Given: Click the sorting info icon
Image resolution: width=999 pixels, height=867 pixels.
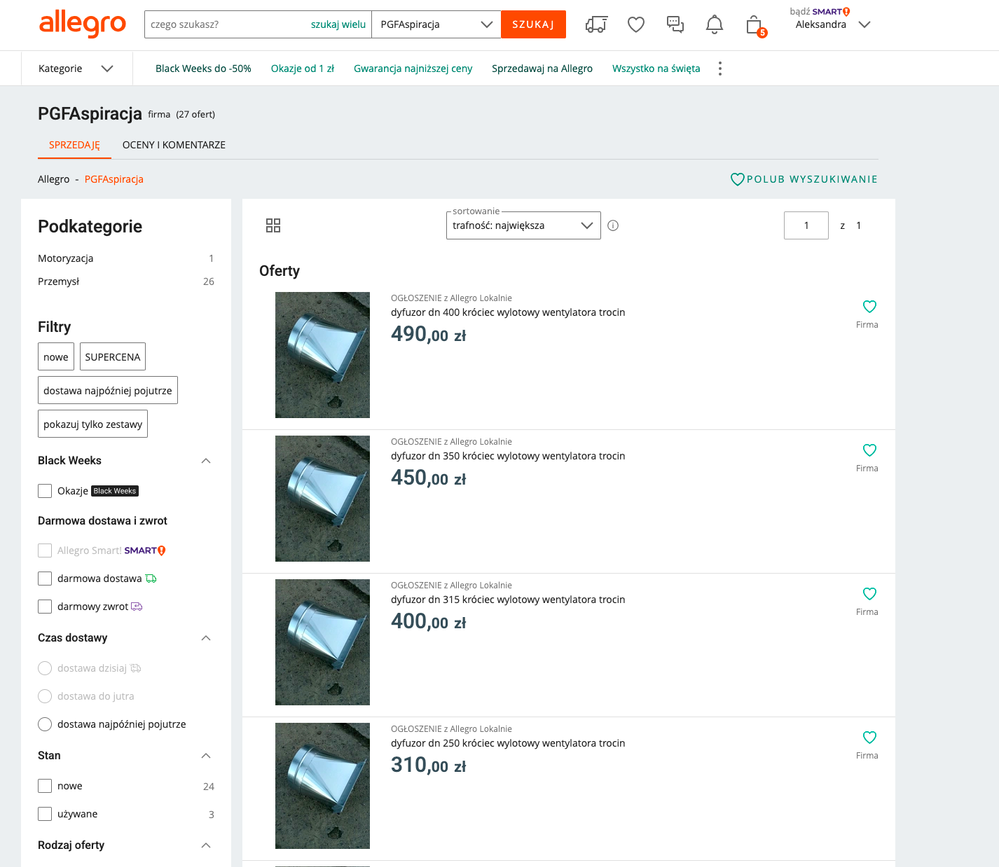Looking at the screenshot, I should 613,226.
